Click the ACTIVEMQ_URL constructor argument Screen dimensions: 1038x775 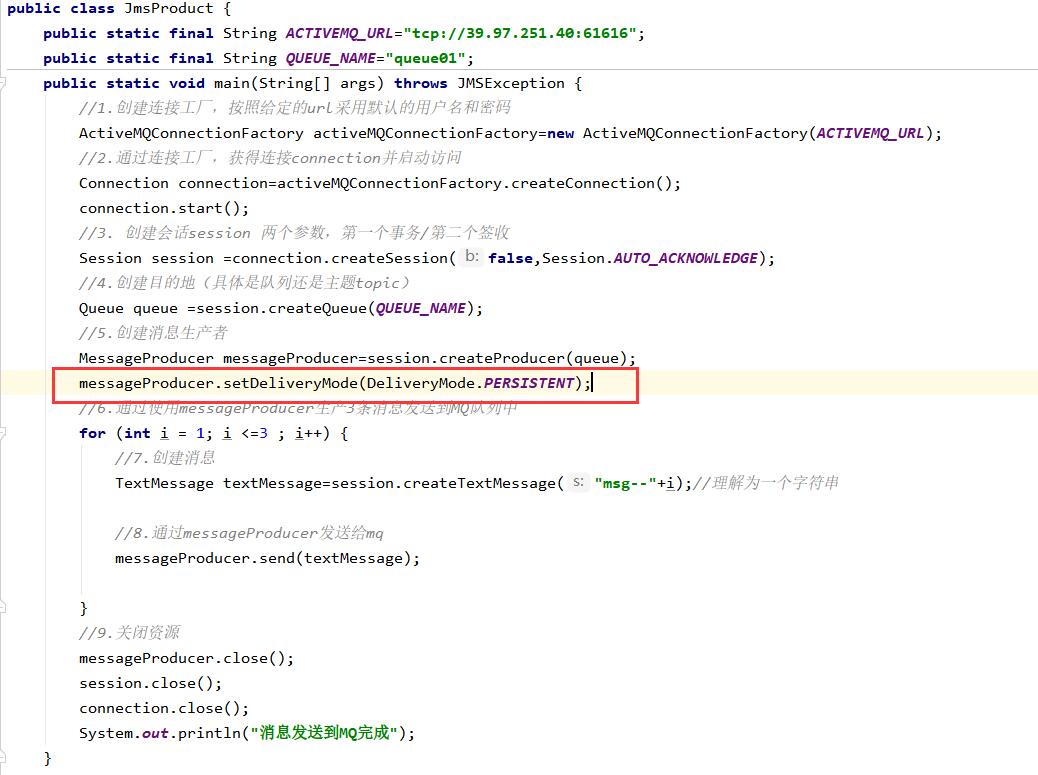tap(870, 133)
